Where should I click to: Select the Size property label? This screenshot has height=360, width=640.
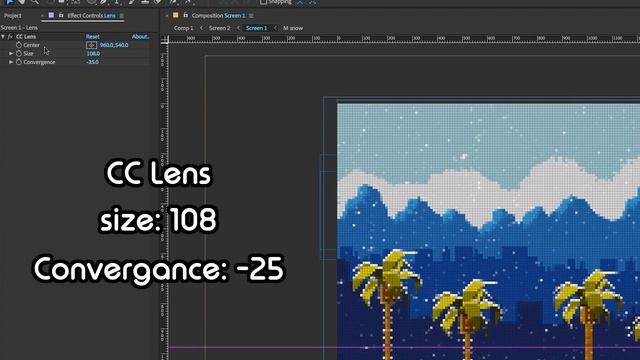coord(28,53)
